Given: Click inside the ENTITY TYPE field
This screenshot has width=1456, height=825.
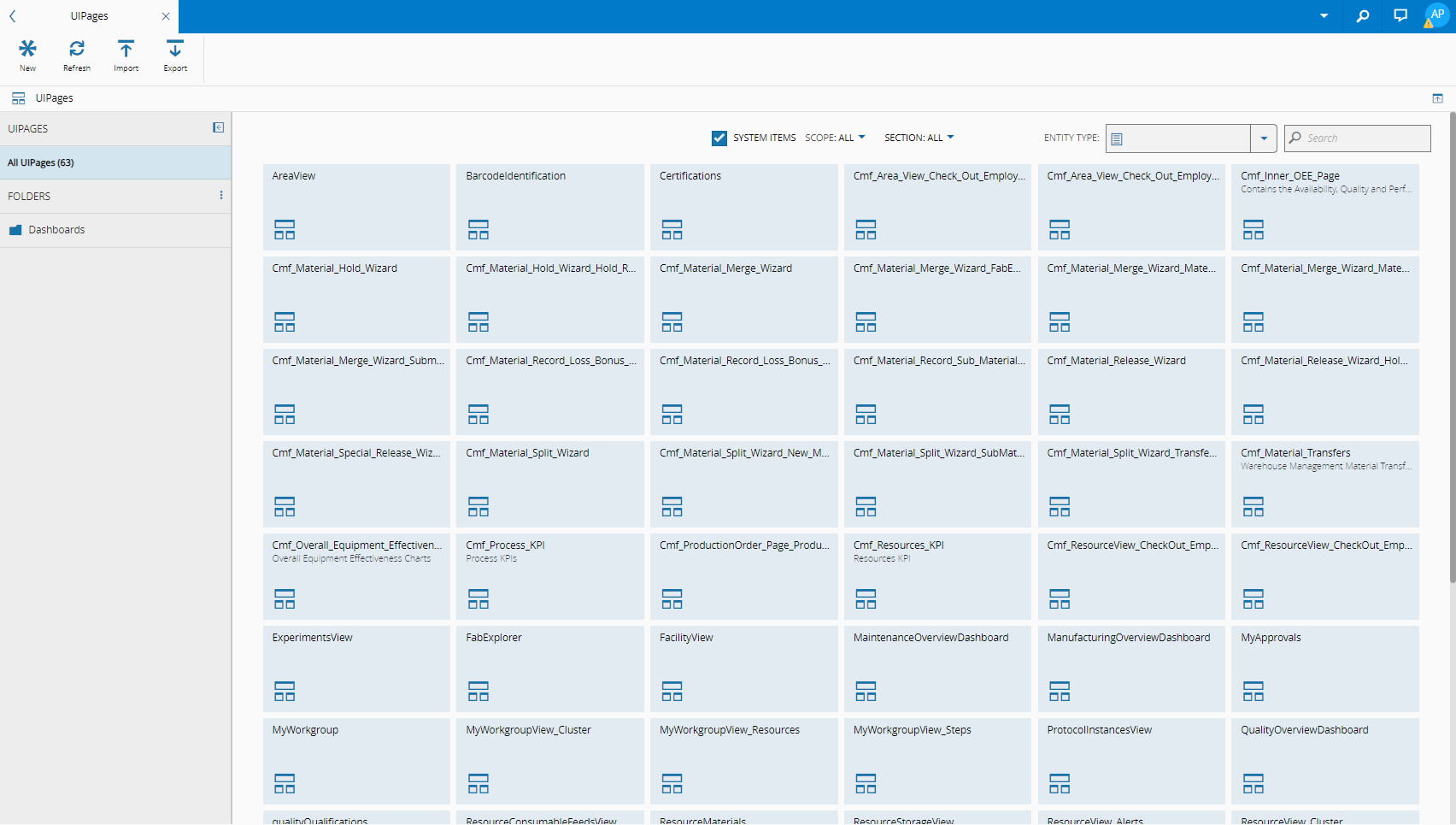Looking at the screenshot, I should (x=1178, y=138).
